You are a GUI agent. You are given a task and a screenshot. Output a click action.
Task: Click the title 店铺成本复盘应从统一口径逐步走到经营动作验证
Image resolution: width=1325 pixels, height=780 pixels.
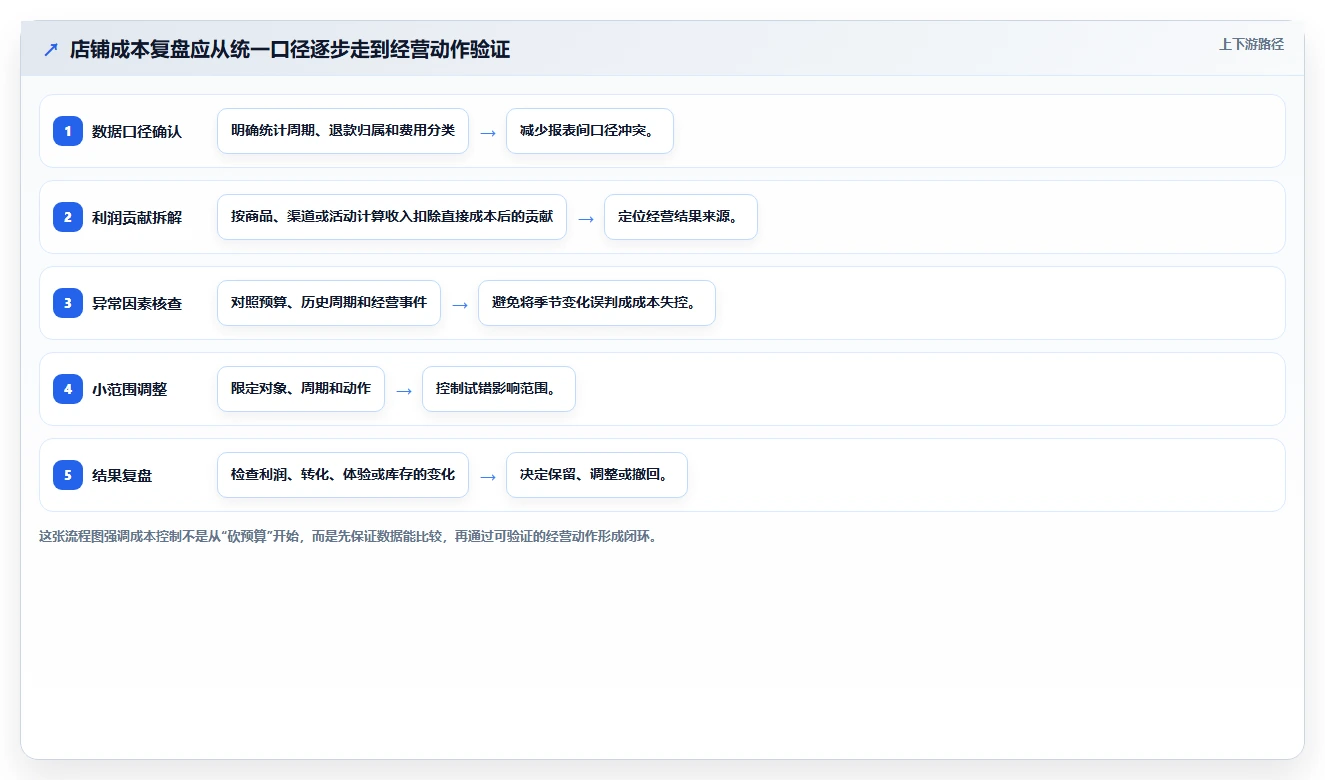(x=290, y=49)
